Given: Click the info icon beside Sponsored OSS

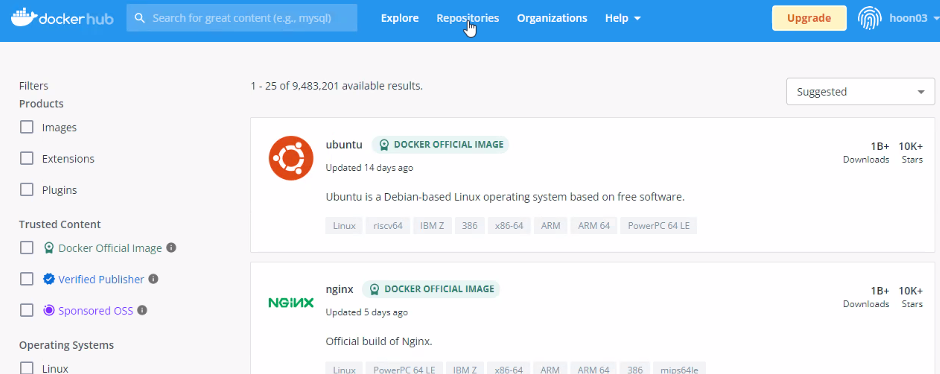Looking at the screenshot, I should [142, 310].
